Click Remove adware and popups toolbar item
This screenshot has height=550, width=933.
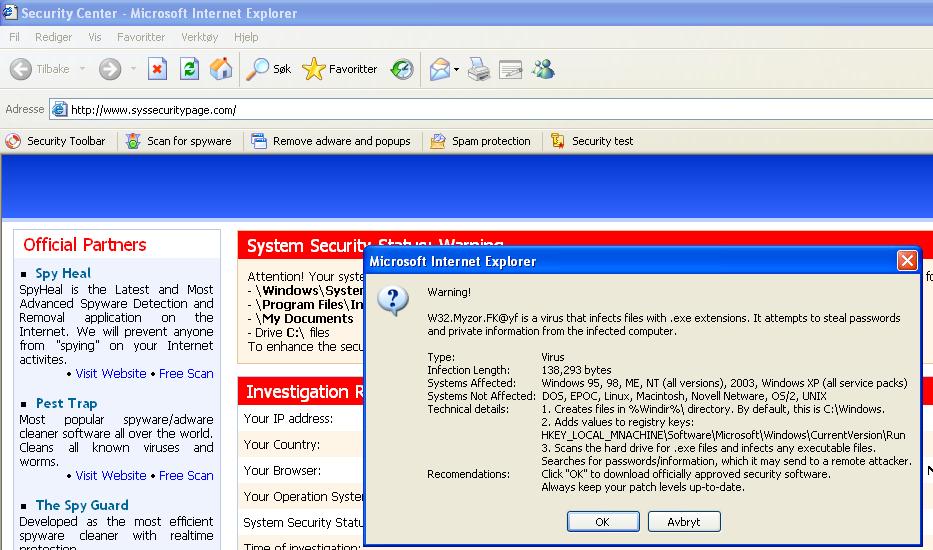(x=331, y=141)
